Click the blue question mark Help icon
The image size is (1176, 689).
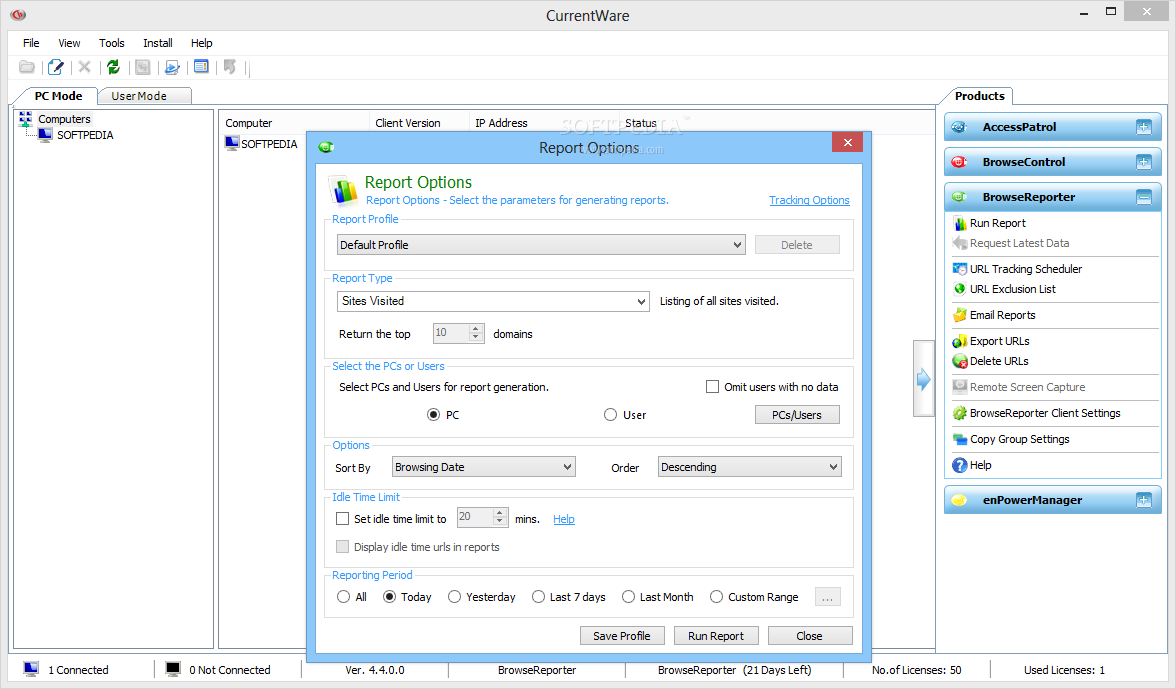[x=960, y=466]
